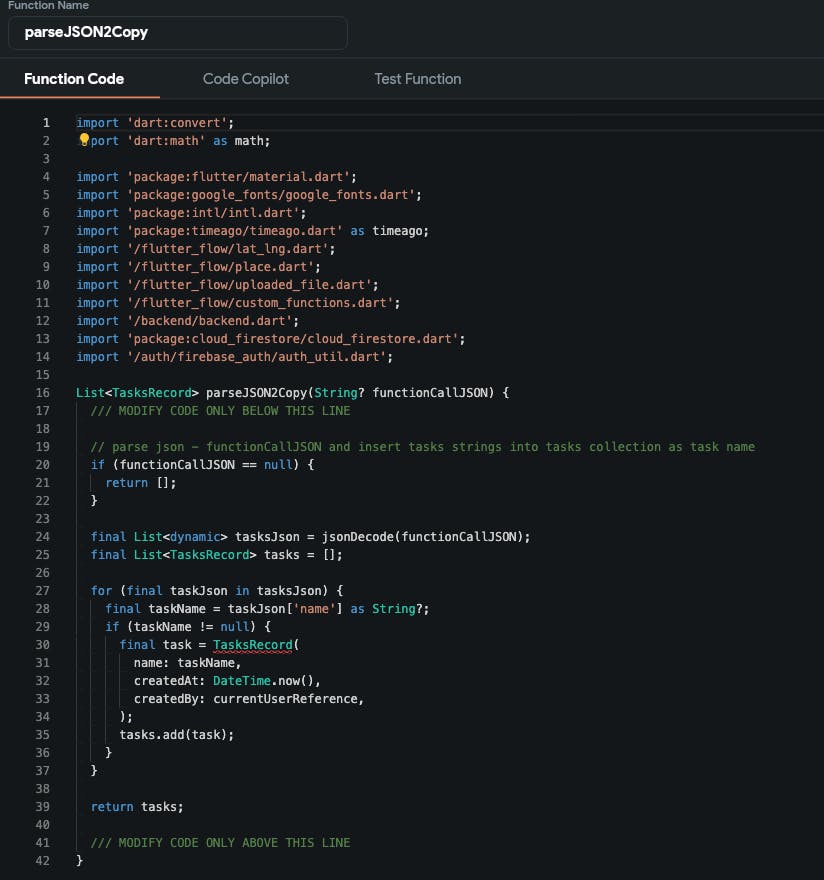
Task: Click the 'return tasks;' statement
Action: pos(137,807)
